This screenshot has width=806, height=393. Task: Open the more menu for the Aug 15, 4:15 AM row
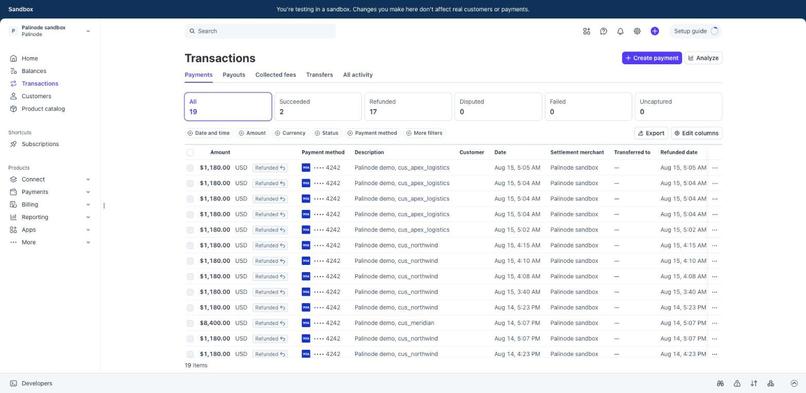point(715,246)
